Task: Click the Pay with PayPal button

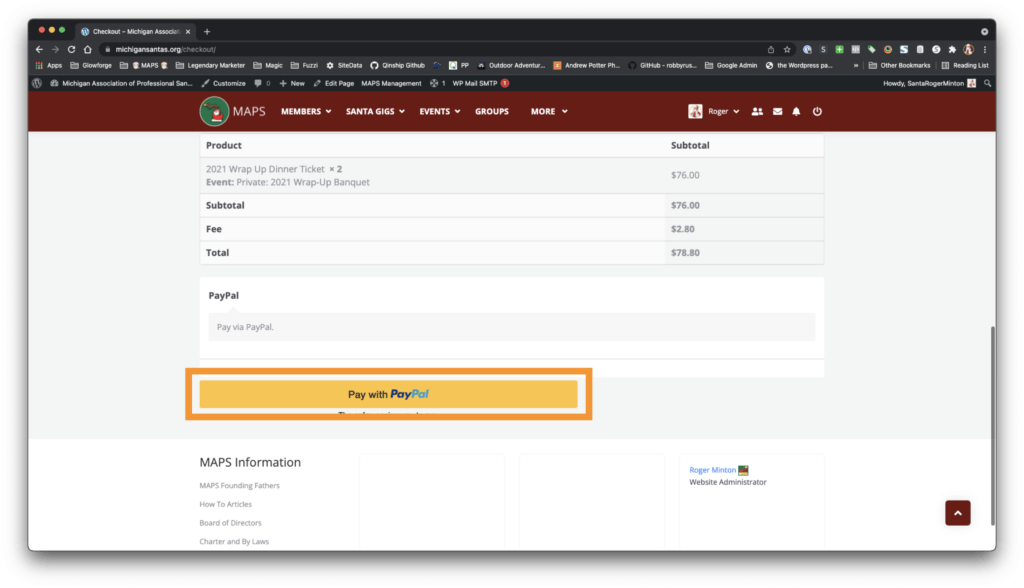Action: [x=389, y=394]
